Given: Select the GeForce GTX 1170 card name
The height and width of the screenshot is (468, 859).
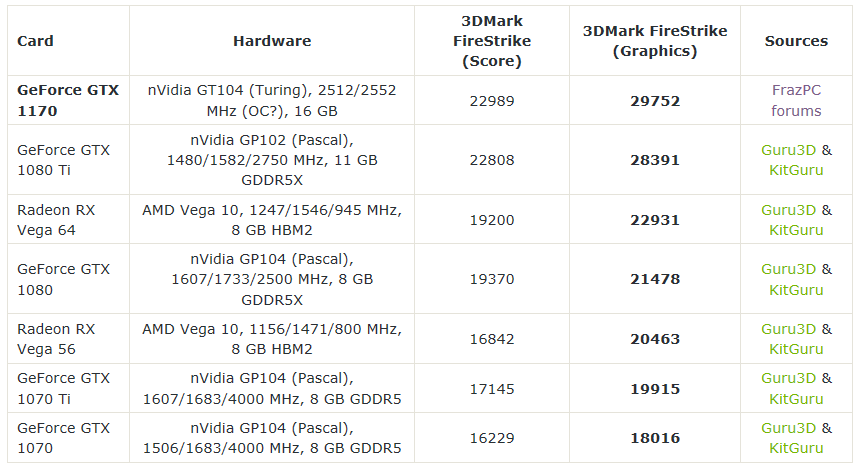Looking at the screenshot, I should [x=68, y=100].
